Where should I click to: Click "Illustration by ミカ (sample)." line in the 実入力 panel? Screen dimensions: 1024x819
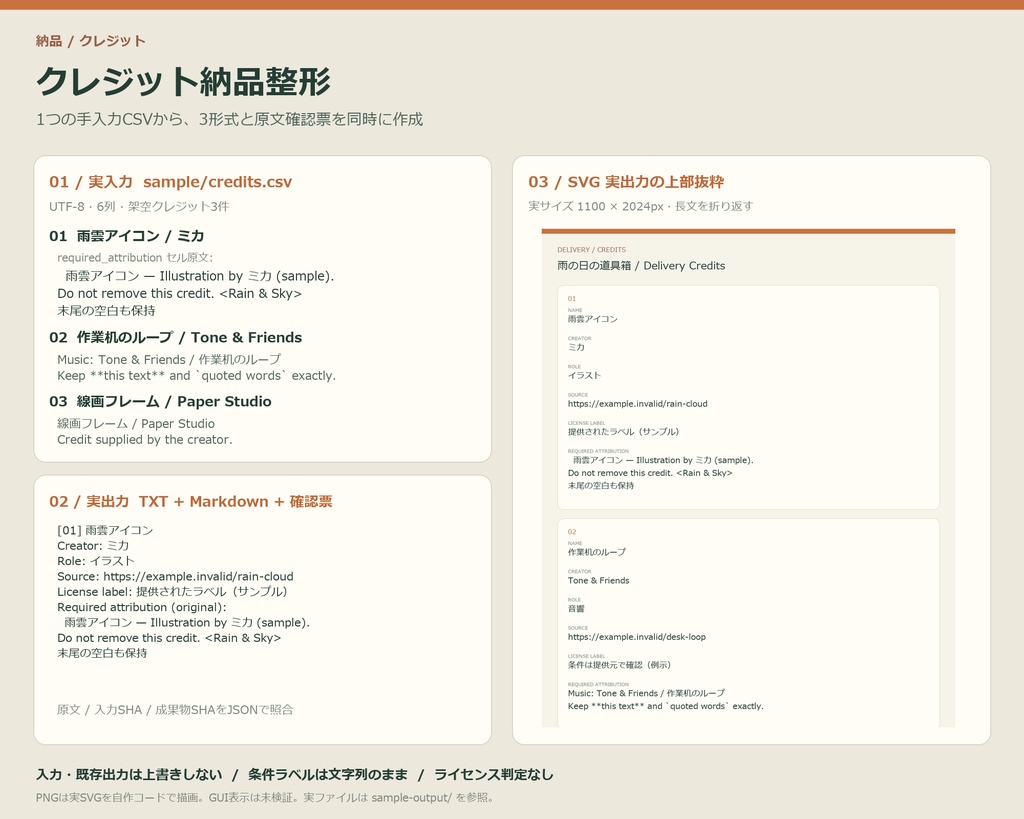coord(200,276)
